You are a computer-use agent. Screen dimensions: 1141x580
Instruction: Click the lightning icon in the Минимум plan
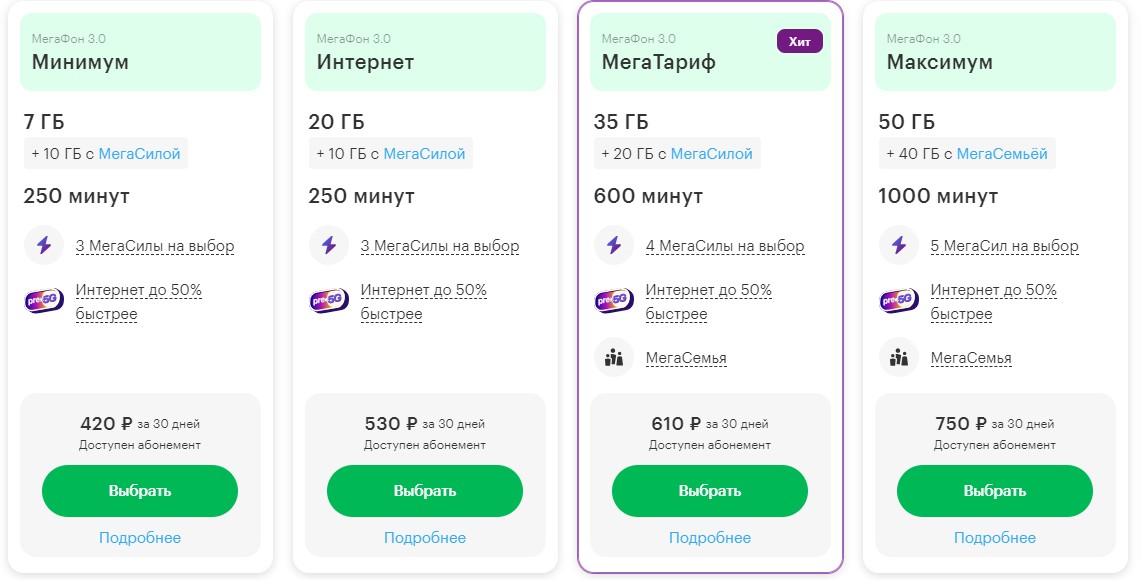point(44,245)
